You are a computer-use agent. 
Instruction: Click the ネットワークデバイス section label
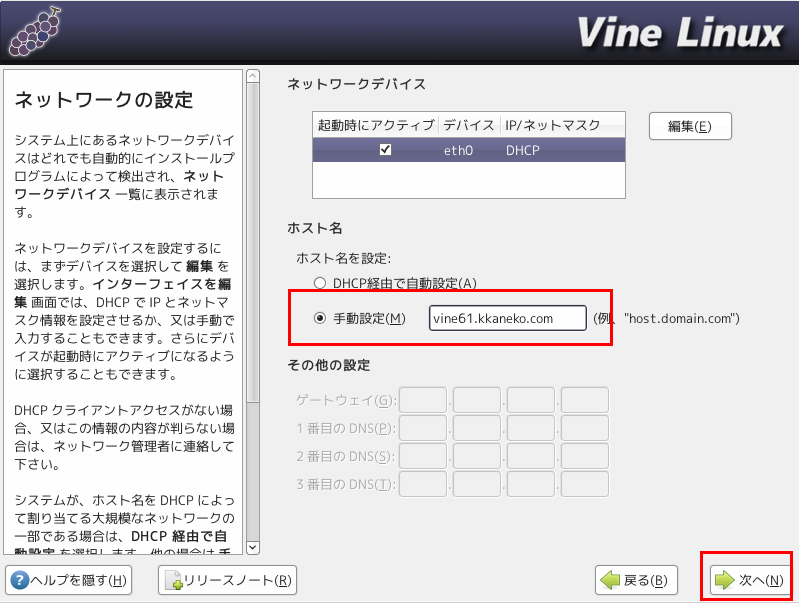tap(356, 84)
